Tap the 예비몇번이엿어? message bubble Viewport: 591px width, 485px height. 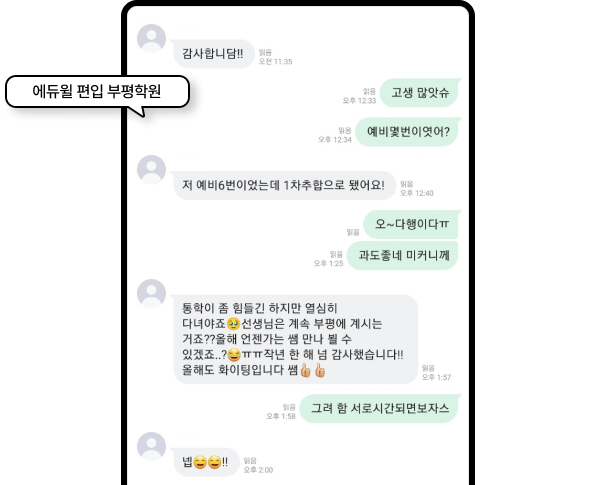407,132
